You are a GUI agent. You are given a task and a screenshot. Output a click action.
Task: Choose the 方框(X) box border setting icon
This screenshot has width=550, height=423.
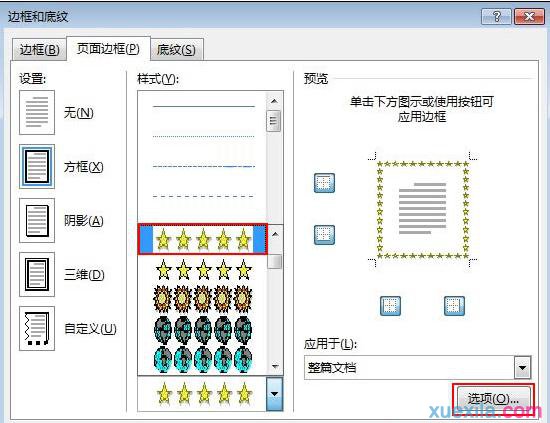(37, 166)
